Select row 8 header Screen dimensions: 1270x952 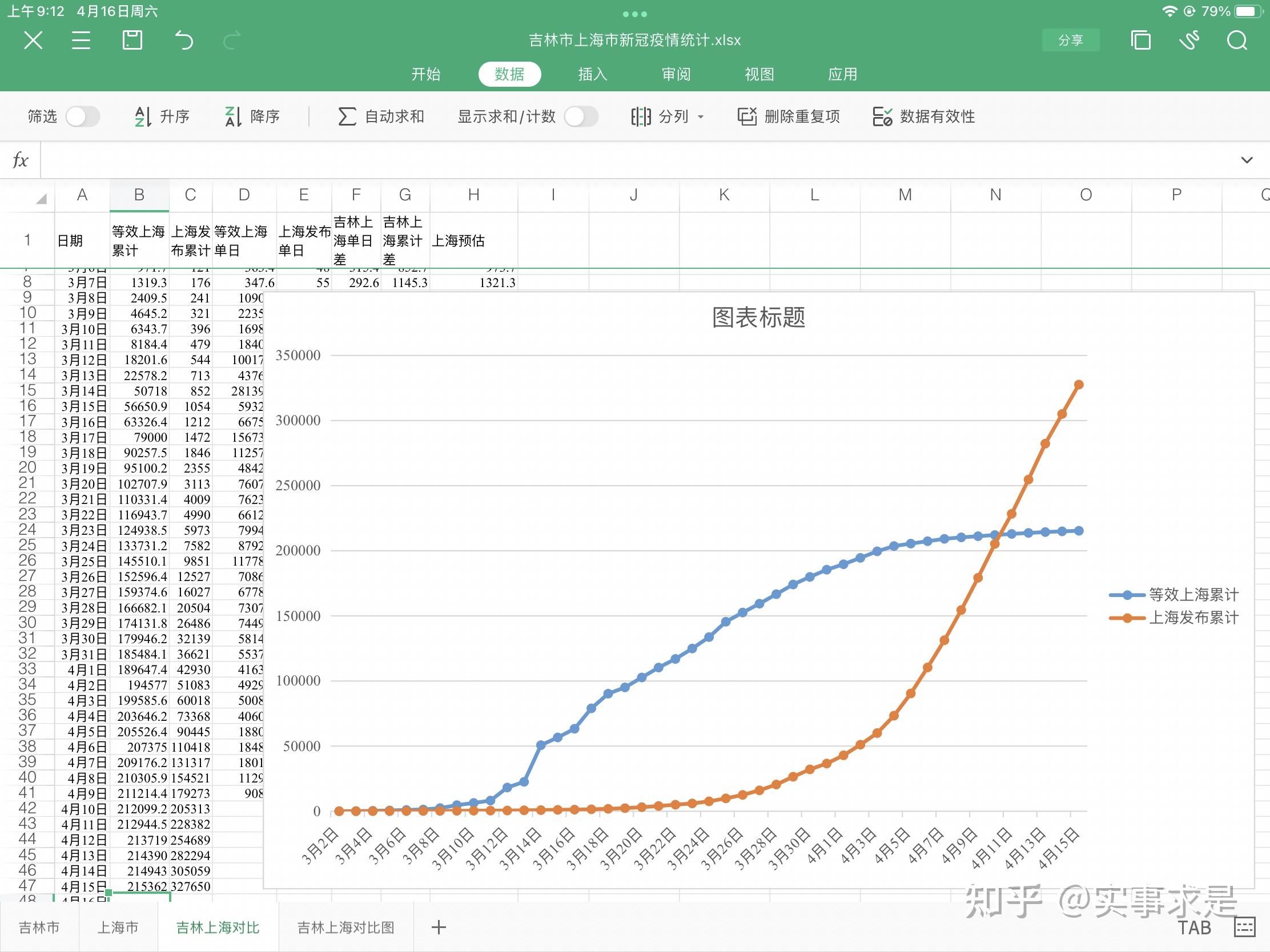click(x=27, y=282)
